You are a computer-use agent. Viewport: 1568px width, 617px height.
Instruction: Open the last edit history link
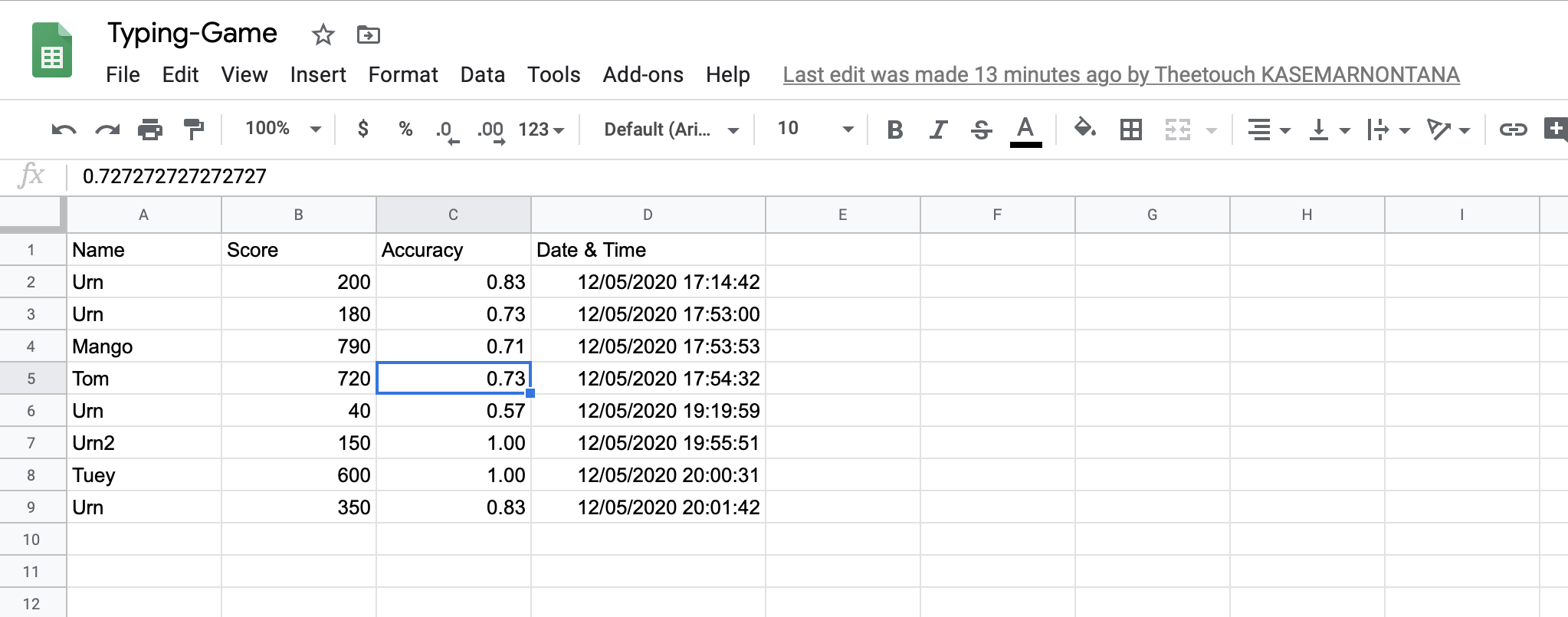1121,74
